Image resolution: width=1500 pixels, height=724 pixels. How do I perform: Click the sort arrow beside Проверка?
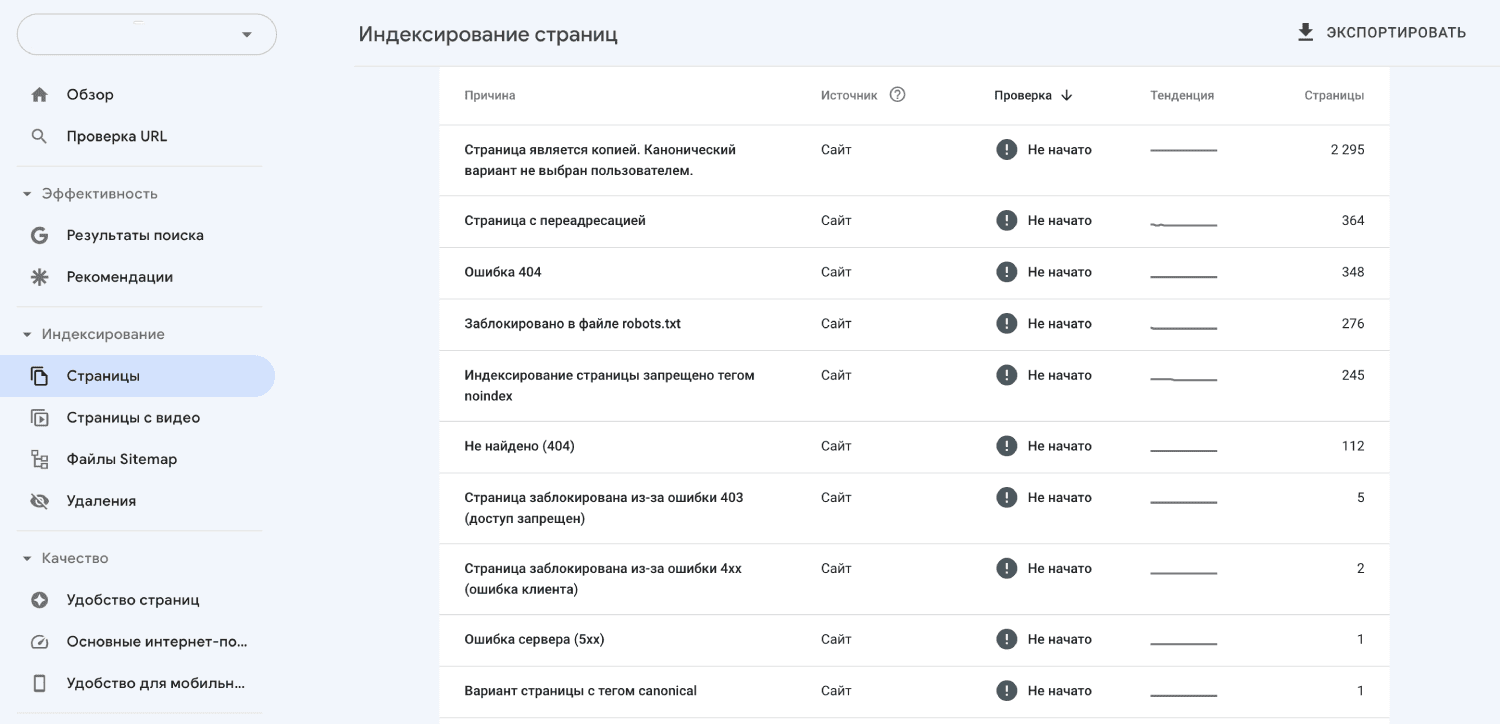point(1066,95)
